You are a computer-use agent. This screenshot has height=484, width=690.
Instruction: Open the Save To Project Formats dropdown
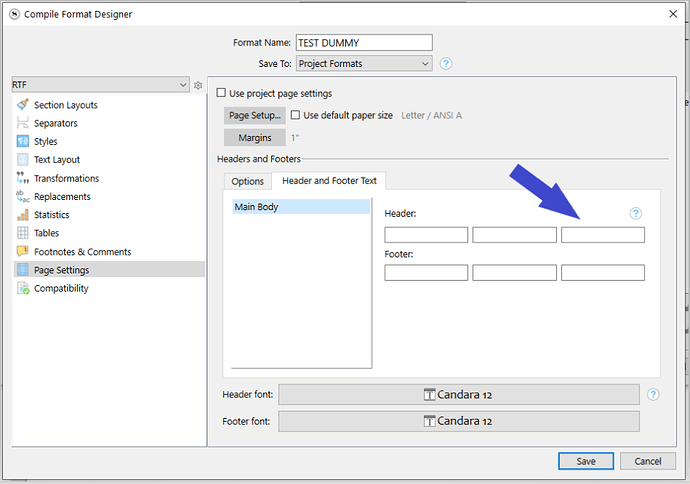click(x=364, y=64)
